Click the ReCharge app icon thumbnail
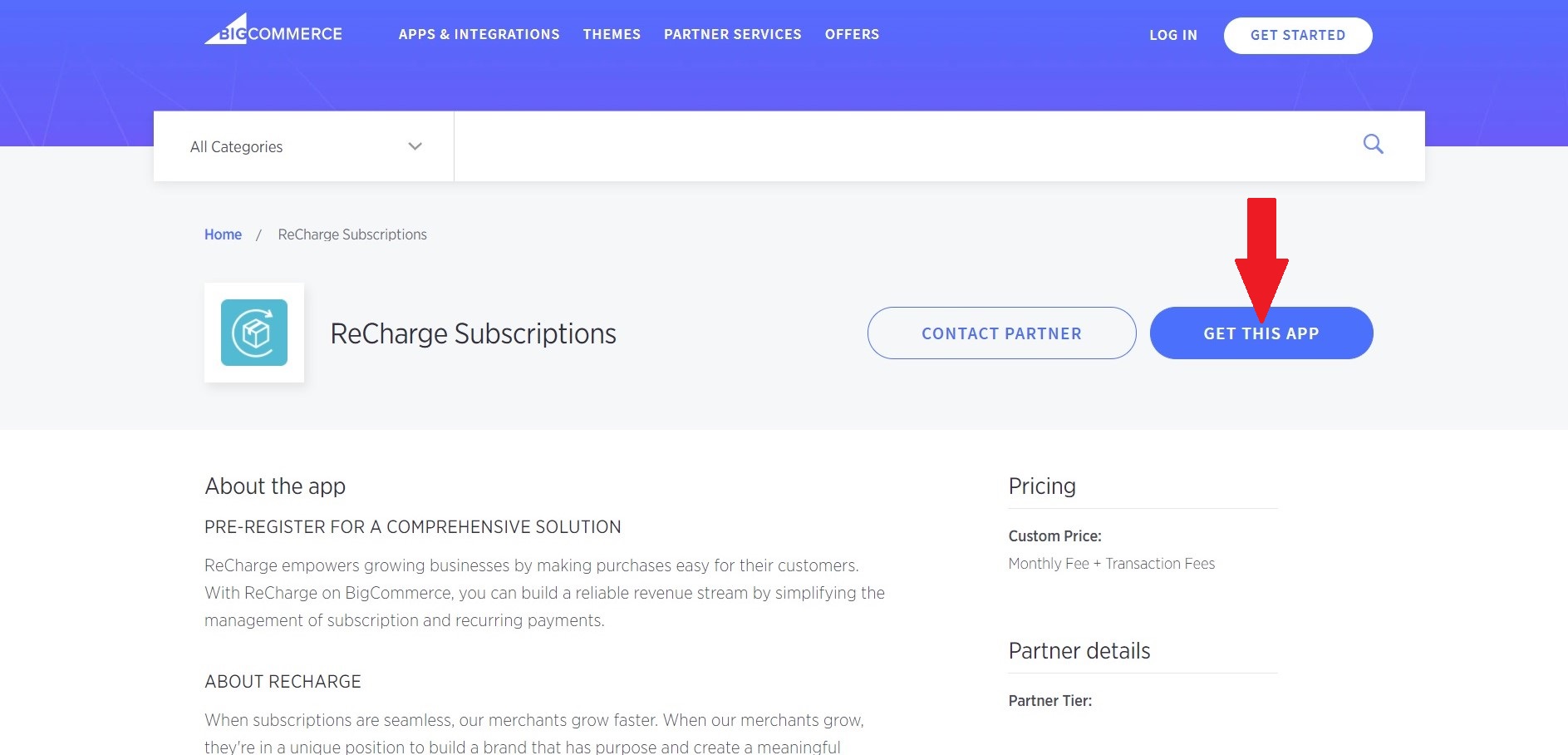This screenshot has width=1568, height=755. pyautogui.click(x=254, y=333)
